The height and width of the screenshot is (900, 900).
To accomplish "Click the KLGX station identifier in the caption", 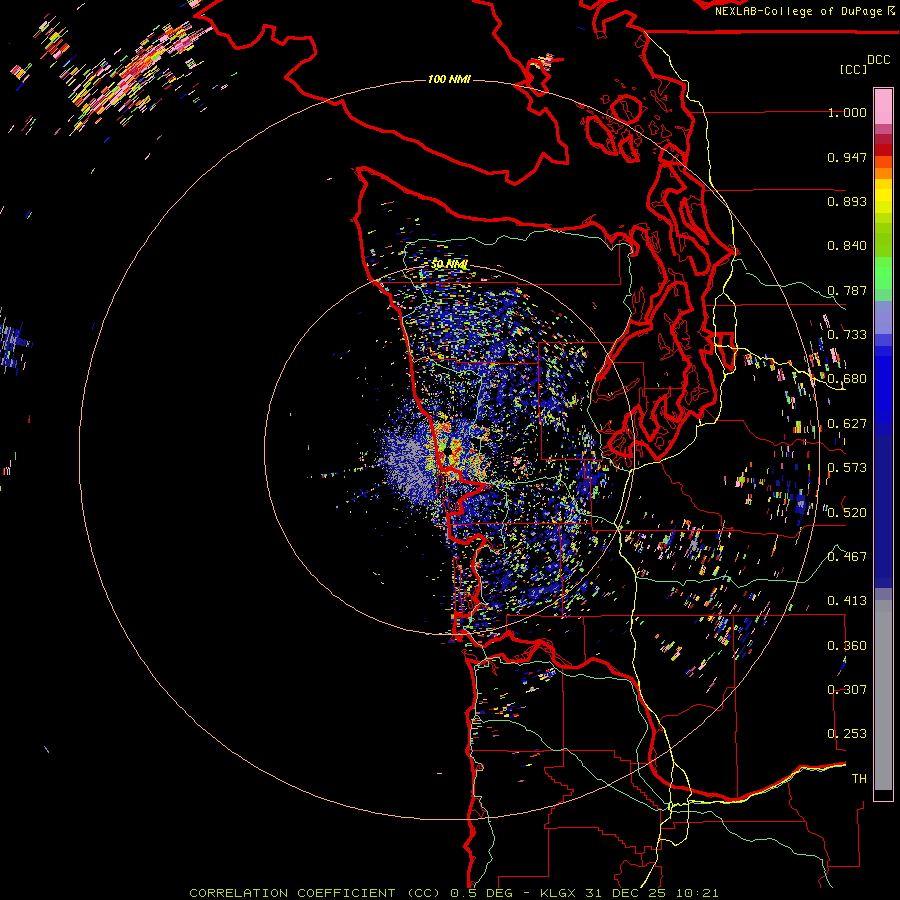I will [560, 893].
